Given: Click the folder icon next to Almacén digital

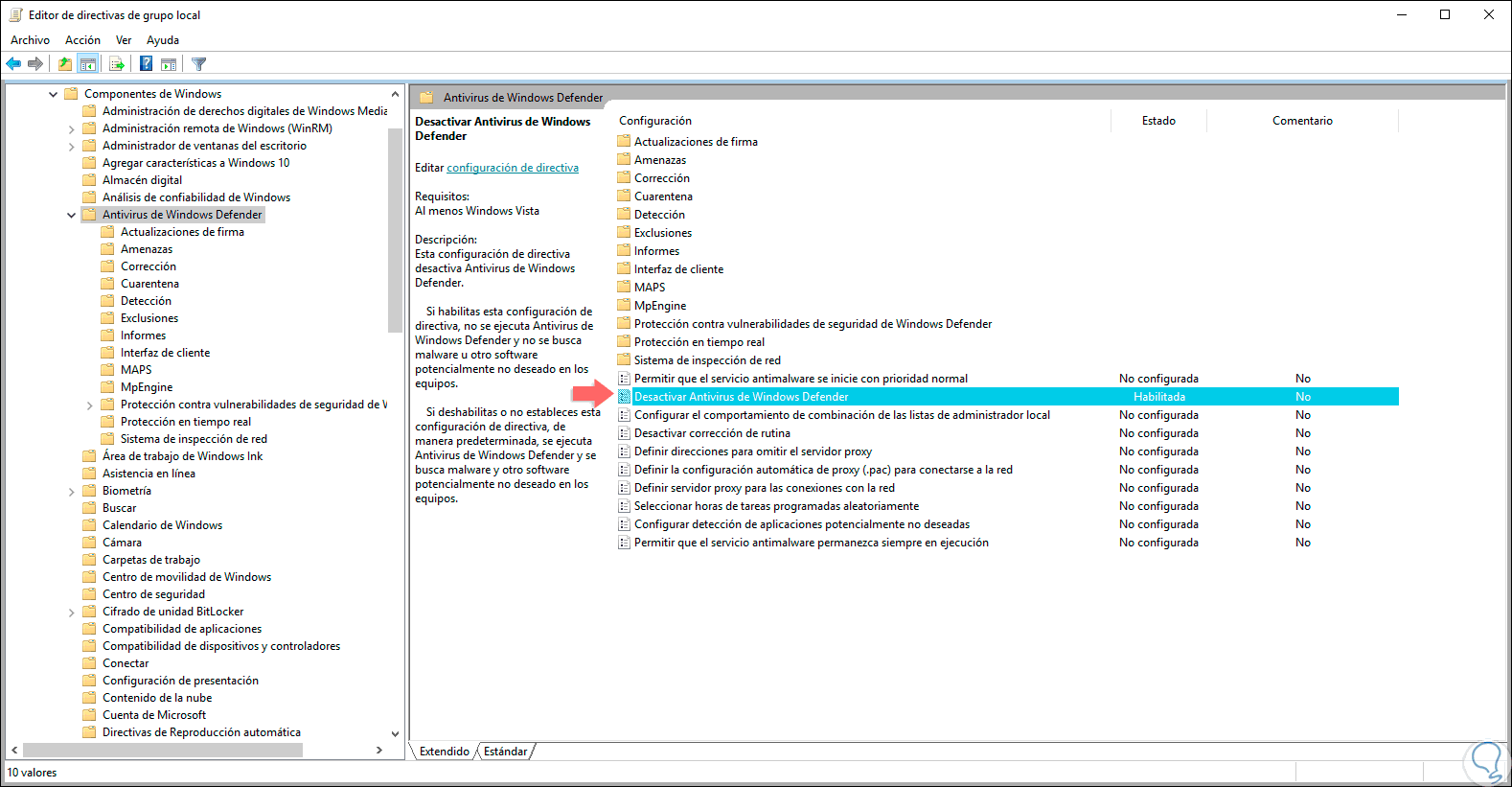Looking at the screenshot, I should point(89,180).
